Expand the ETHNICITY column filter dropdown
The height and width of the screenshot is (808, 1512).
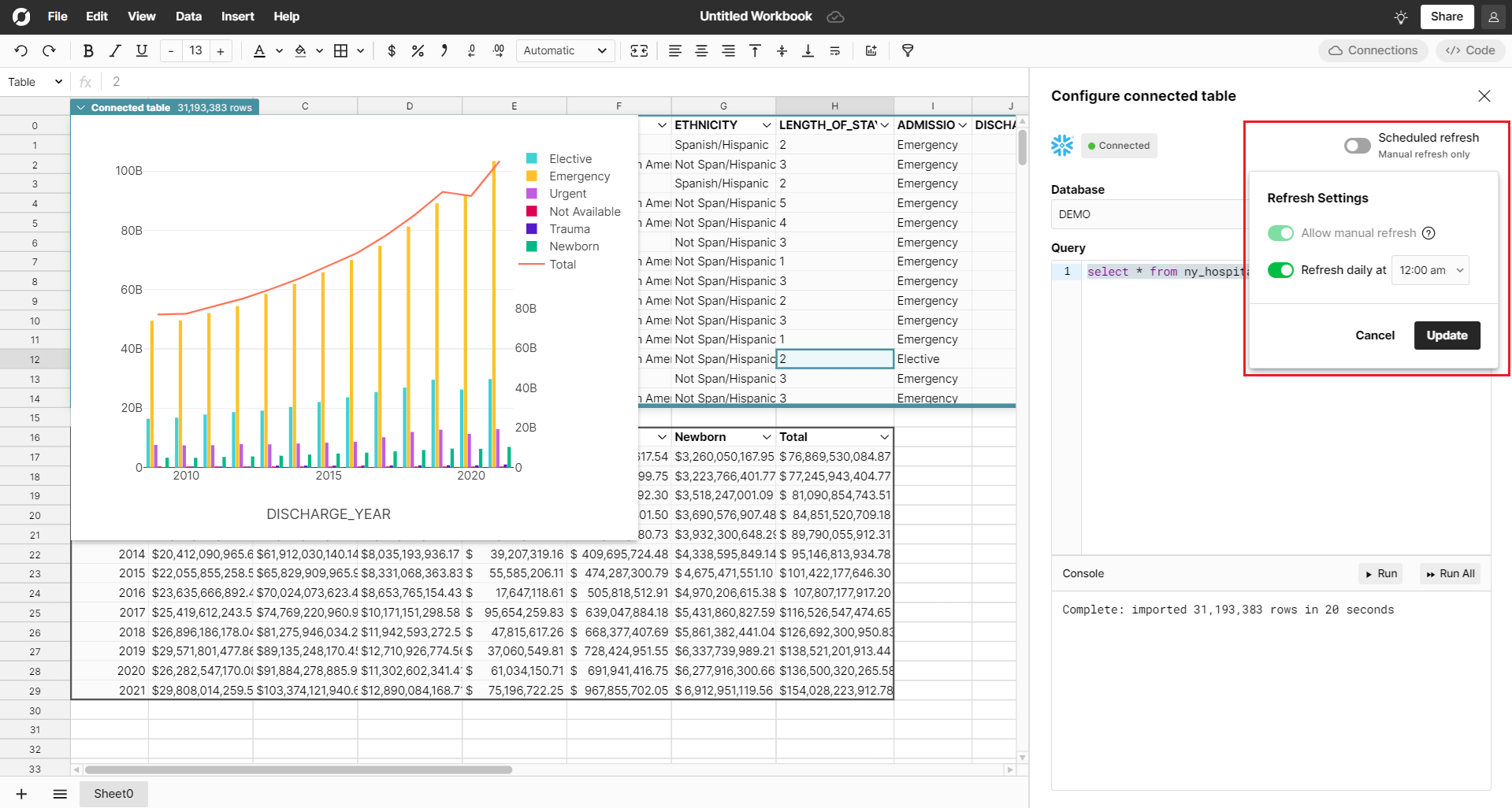pyautogui.click(x=766, y=125)
